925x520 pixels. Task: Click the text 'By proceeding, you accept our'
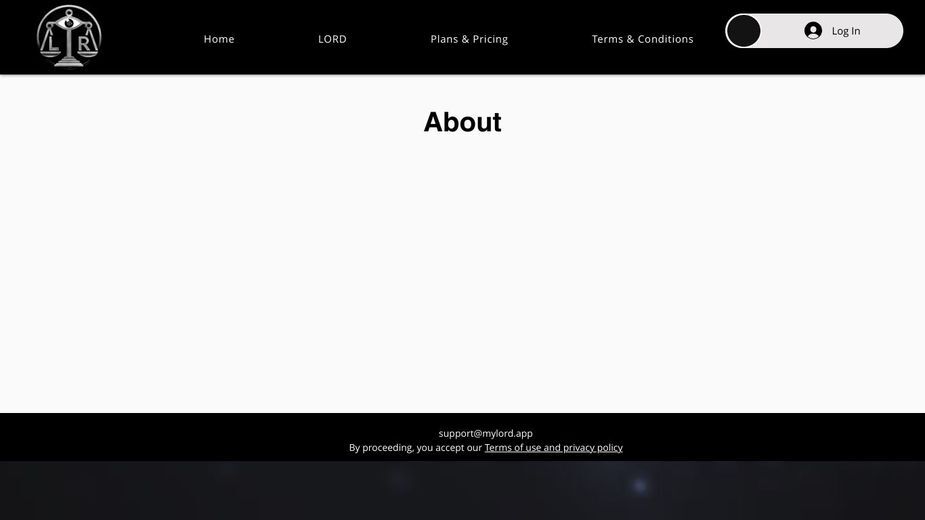[x=415, y=447]
